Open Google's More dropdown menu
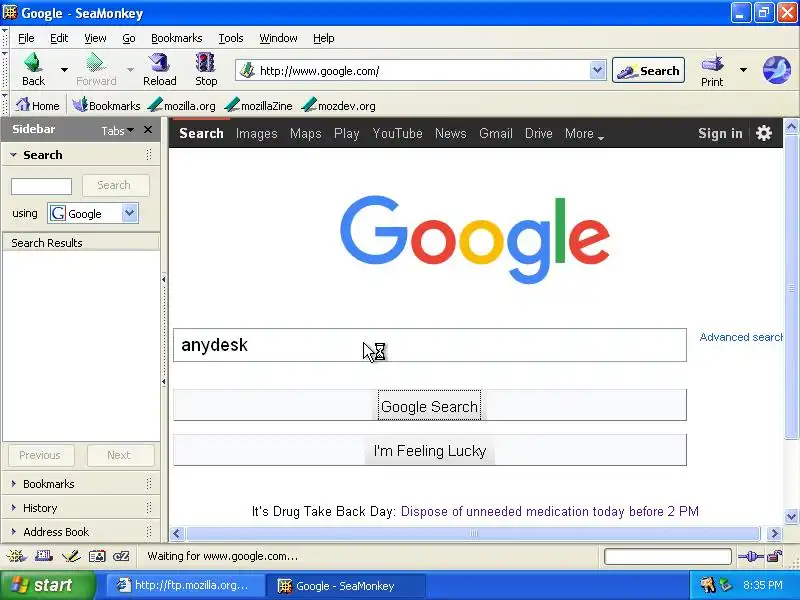 (x=584, y=134)
